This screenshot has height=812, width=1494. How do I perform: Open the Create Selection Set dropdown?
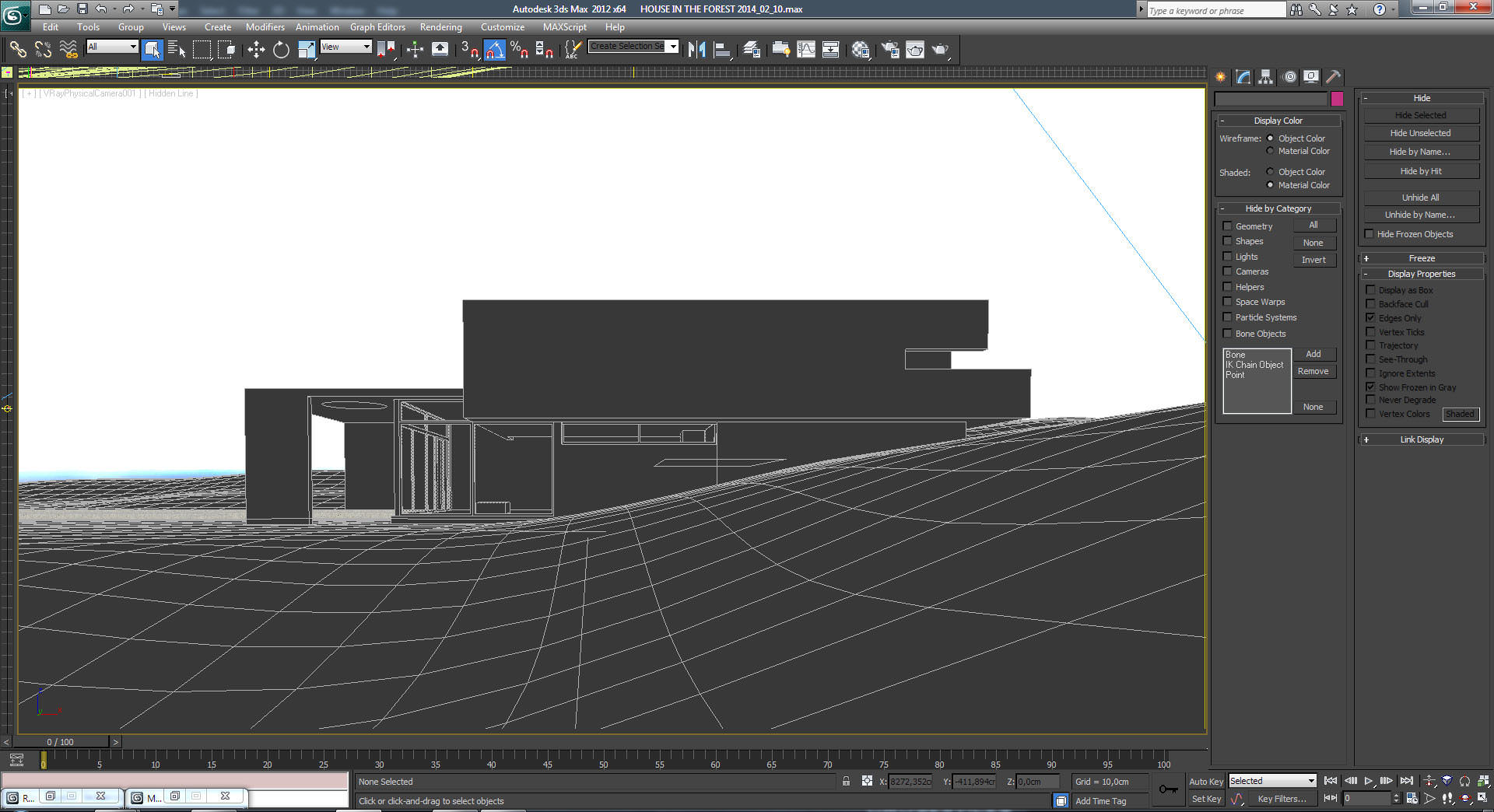pos(633,47)
